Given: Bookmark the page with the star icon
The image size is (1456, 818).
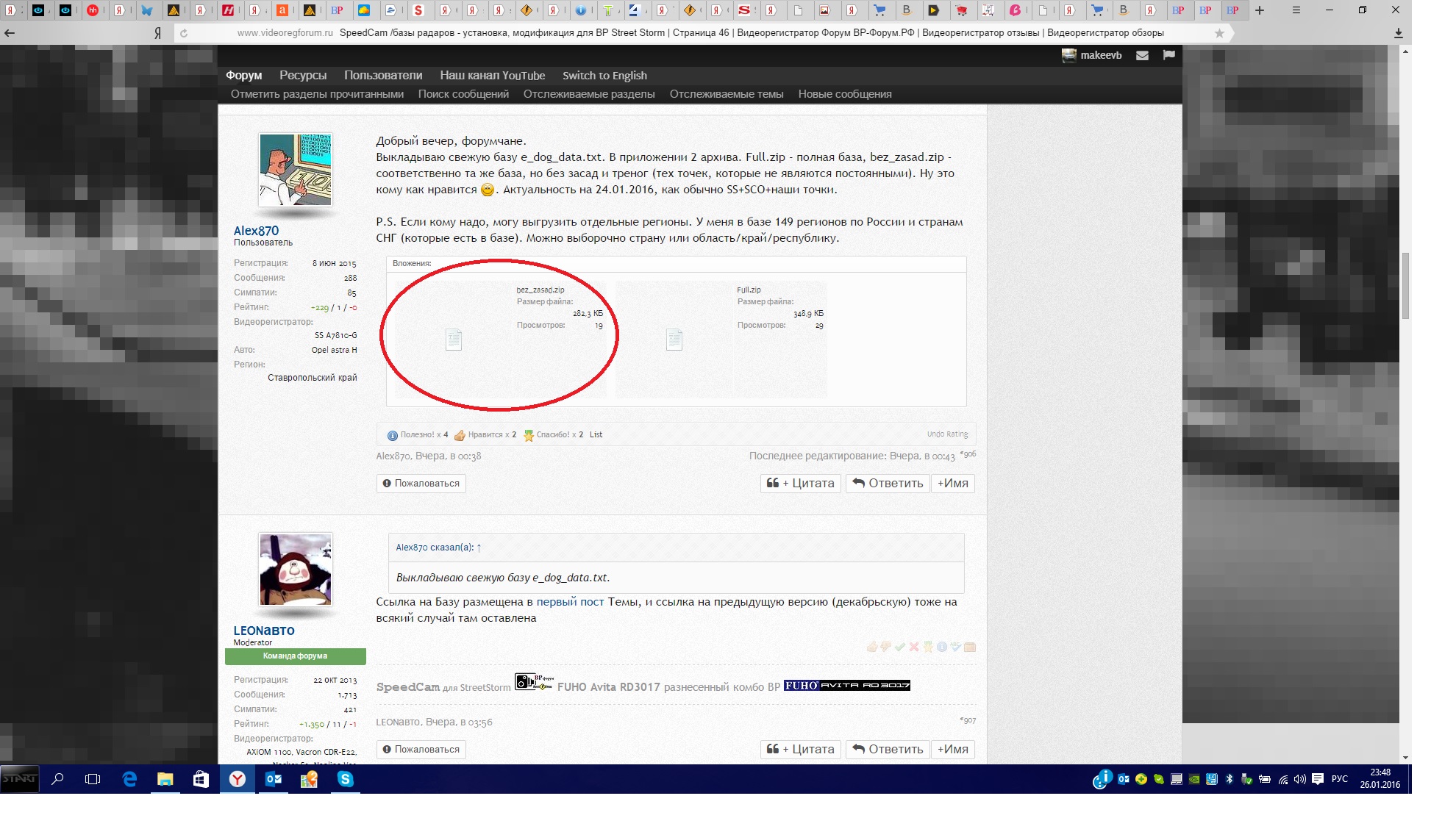Looking at the screenshot, I should tap(1219, 33).
